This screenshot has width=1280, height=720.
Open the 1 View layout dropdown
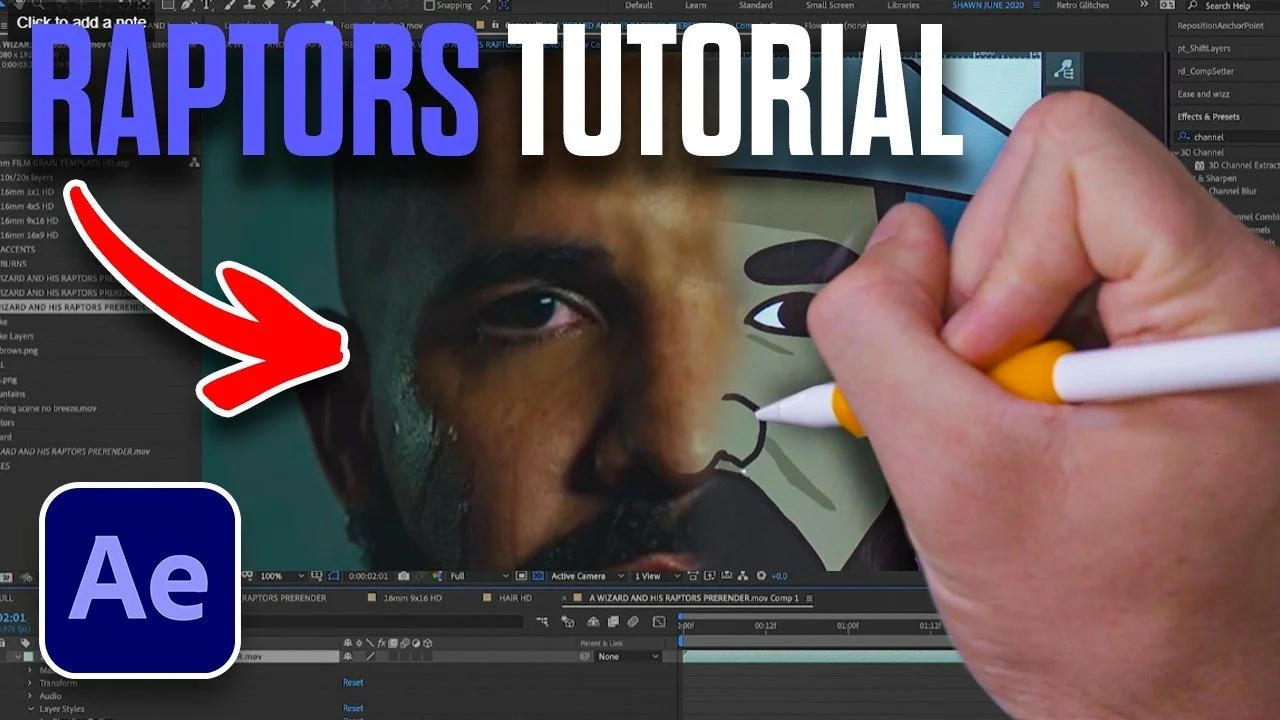(x=658, y=576)
